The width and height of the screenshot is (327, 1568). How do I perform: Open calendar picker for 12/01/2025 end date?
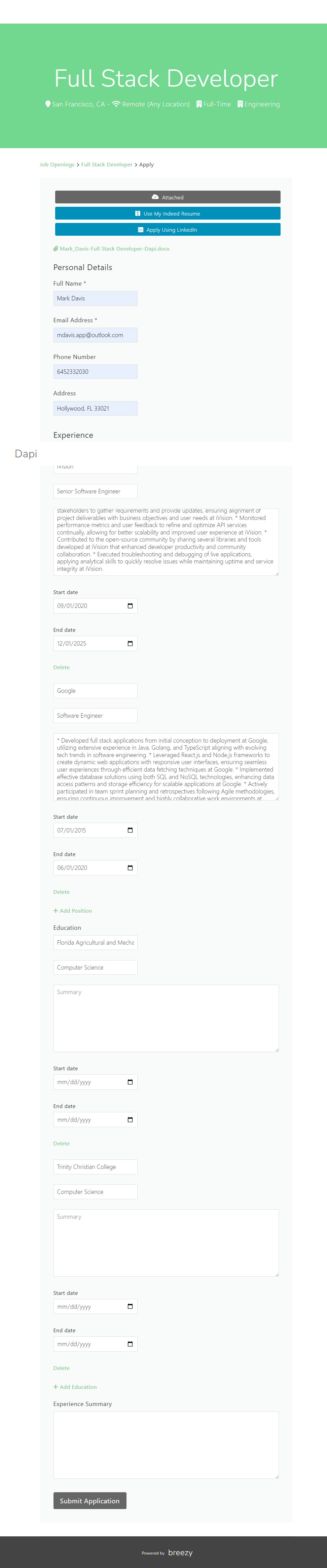[130, 643]
